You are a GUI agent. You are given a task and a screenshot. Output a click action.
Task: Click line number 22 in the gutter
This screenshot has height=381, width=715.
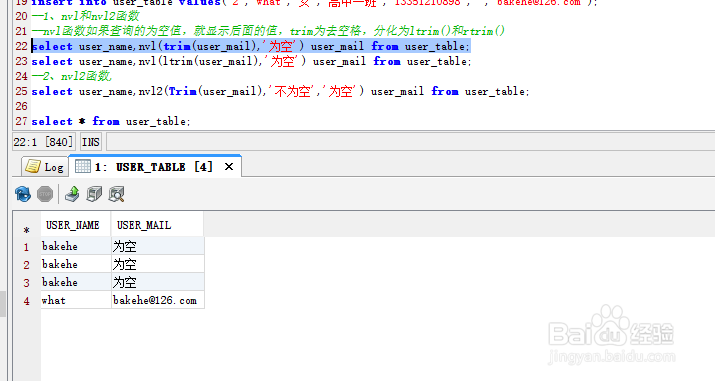point(21,46)
